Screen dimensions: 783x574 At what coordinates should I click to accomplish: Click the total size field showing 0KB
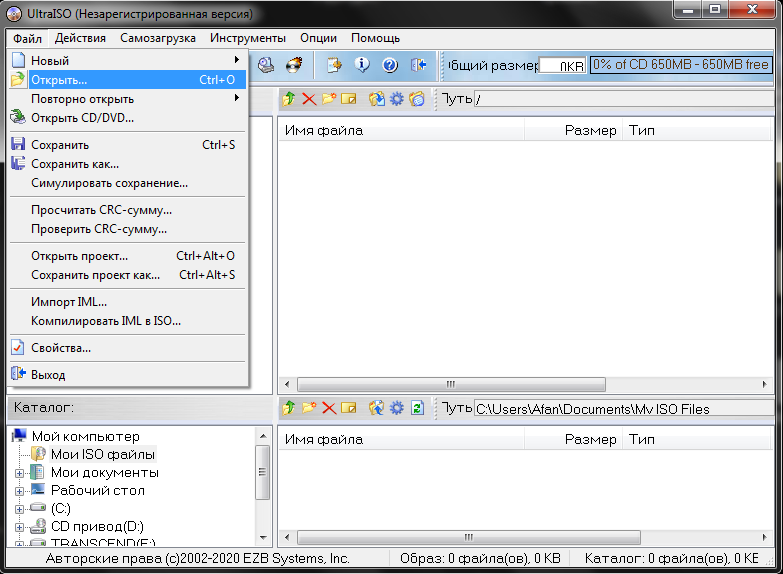(562, 65)
